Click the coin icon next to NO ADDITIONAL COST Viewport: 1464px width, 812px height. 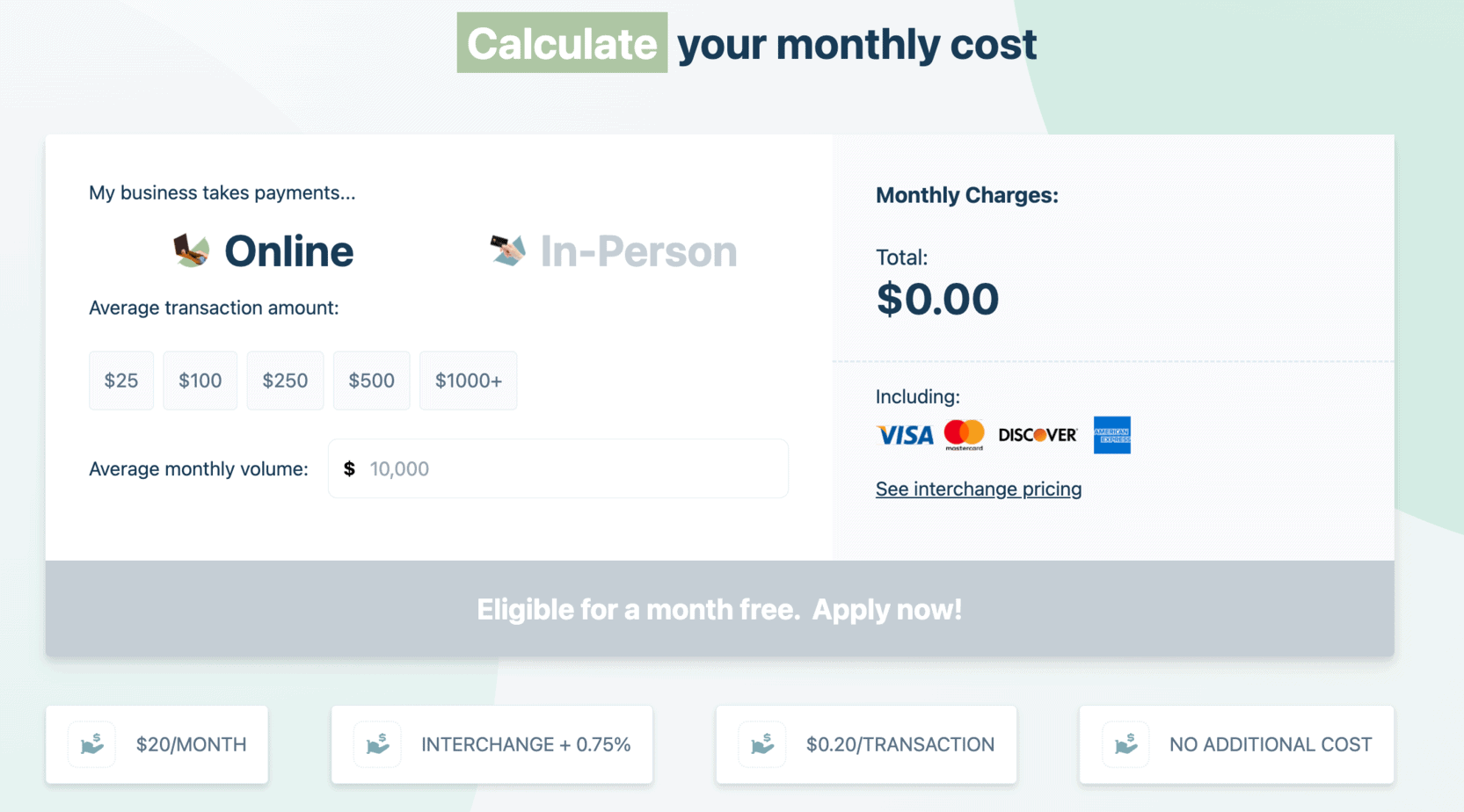point(1127,743)
